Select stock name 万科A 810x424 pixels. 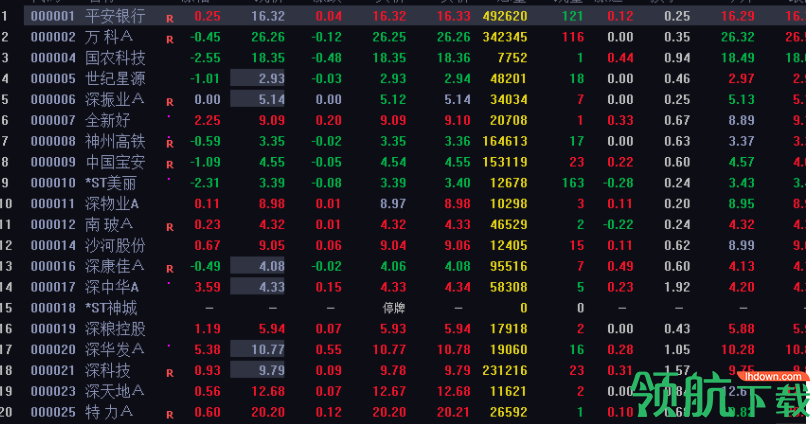[x=109, y=37]
